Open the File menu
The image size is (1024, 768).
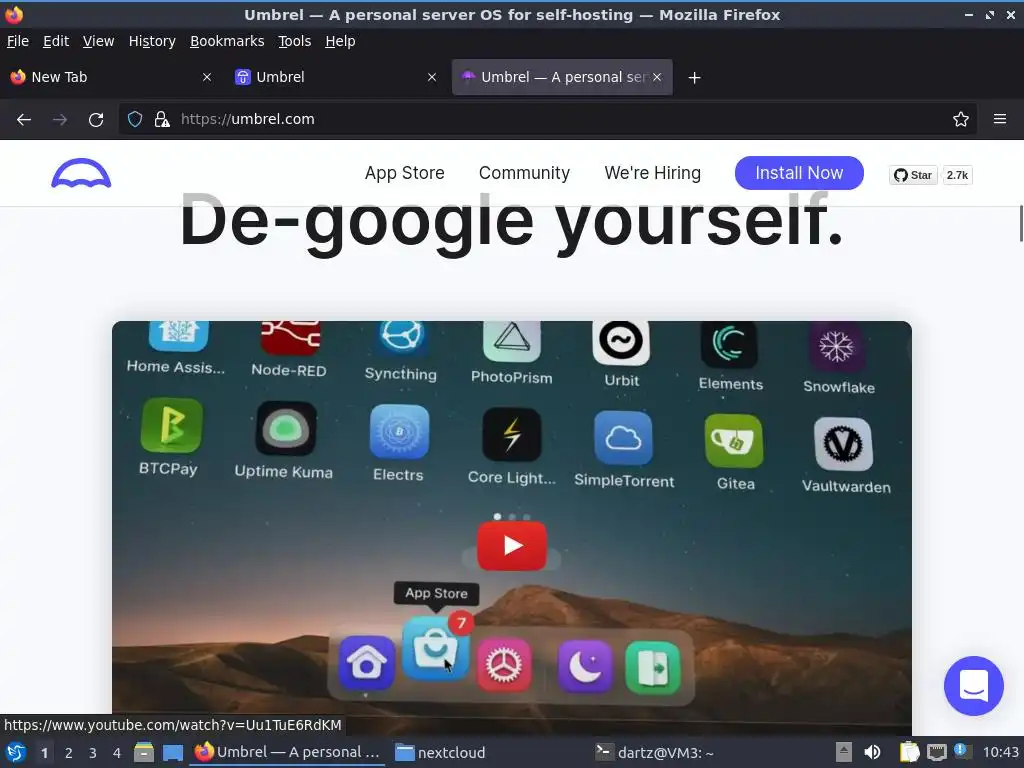pos(18,41)
